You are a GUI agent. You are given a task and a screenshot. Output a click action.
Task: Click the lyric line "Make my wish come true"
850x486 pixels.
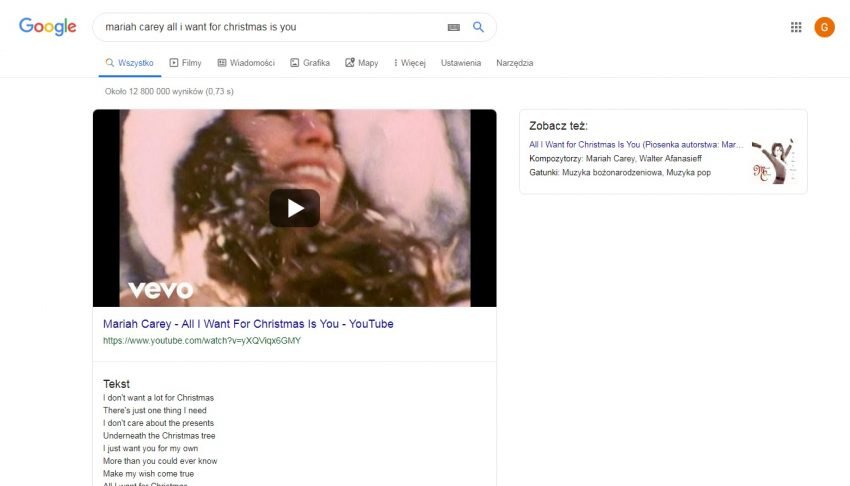148,474
